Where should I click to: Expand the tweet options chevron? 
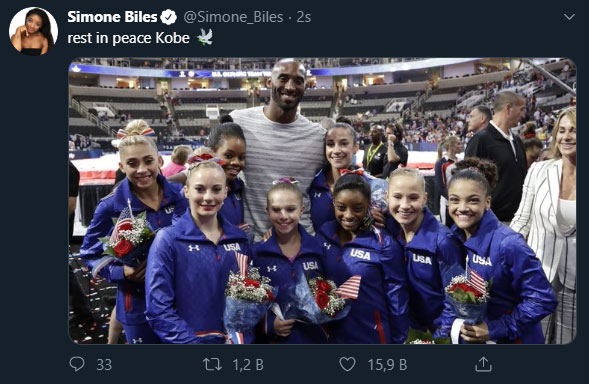[569, 17]
